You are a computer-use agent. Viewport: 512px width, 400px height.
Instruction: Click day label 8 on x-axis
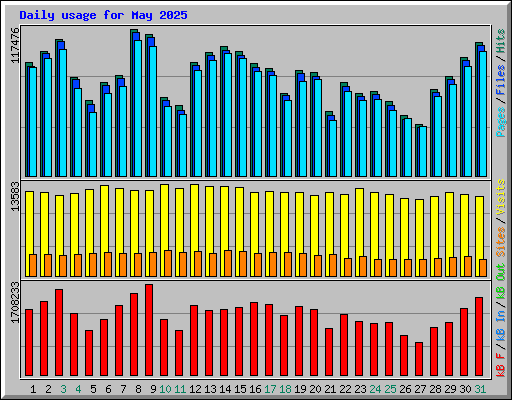[138, 389]
